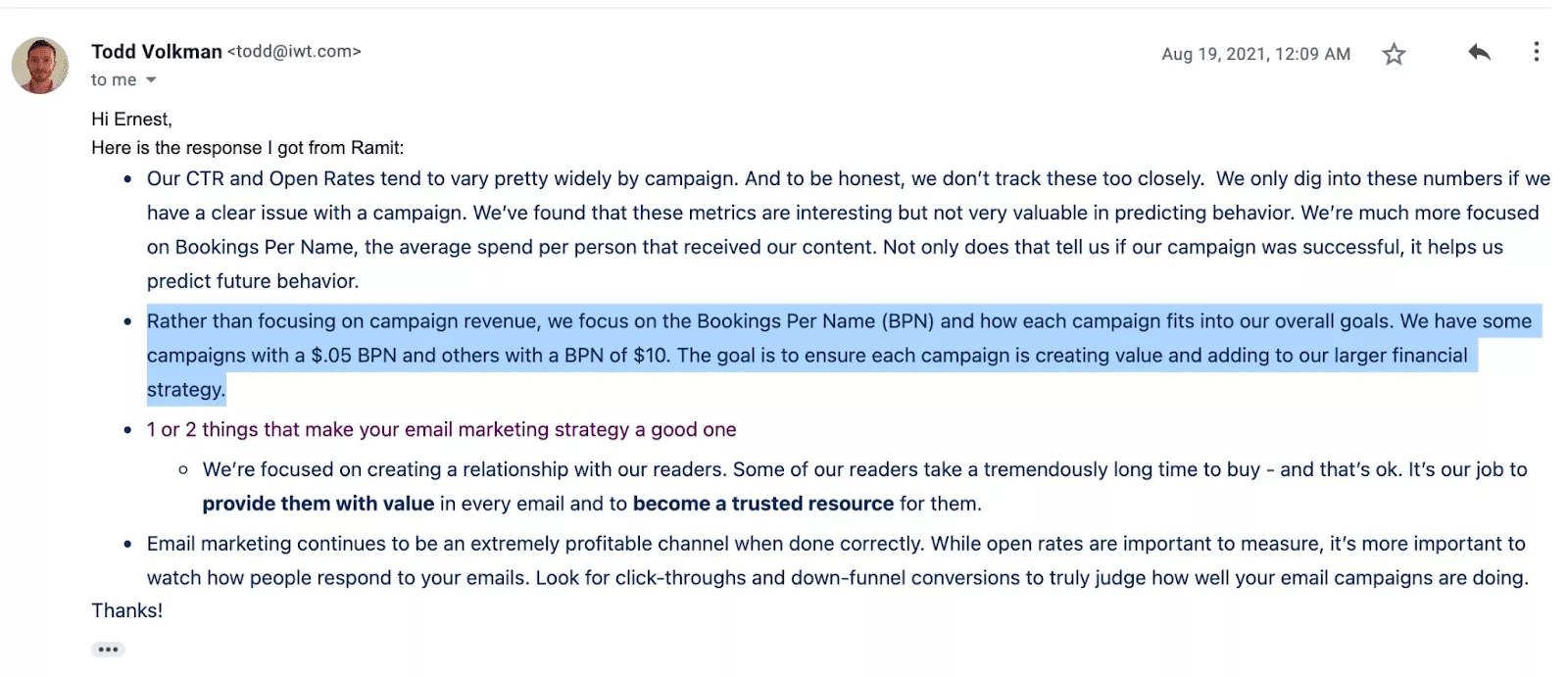Click the 'Thanks!' closing line

pos(127,610)
